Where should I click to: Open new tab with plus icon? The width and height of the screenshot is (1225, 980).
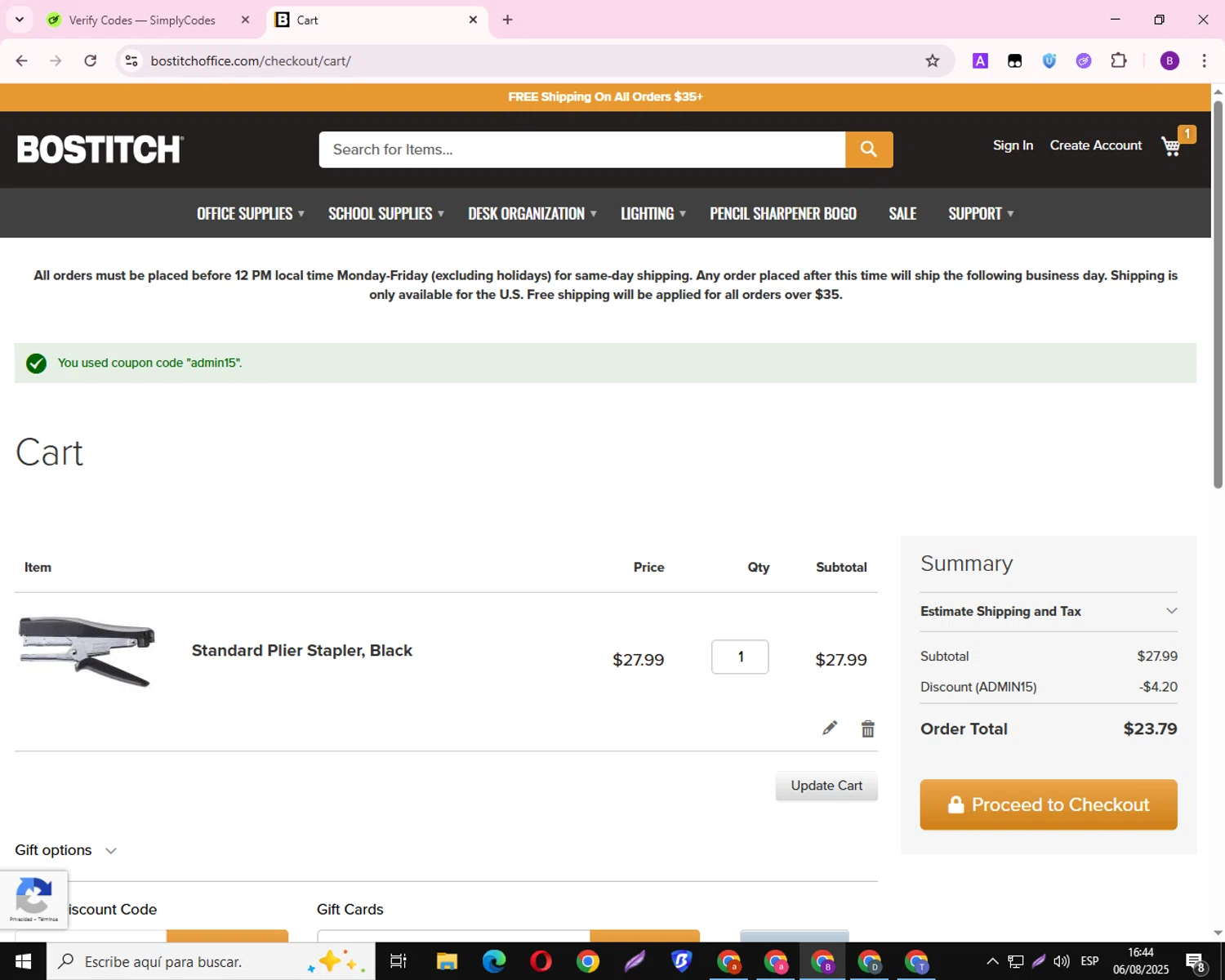click(507, 20)
